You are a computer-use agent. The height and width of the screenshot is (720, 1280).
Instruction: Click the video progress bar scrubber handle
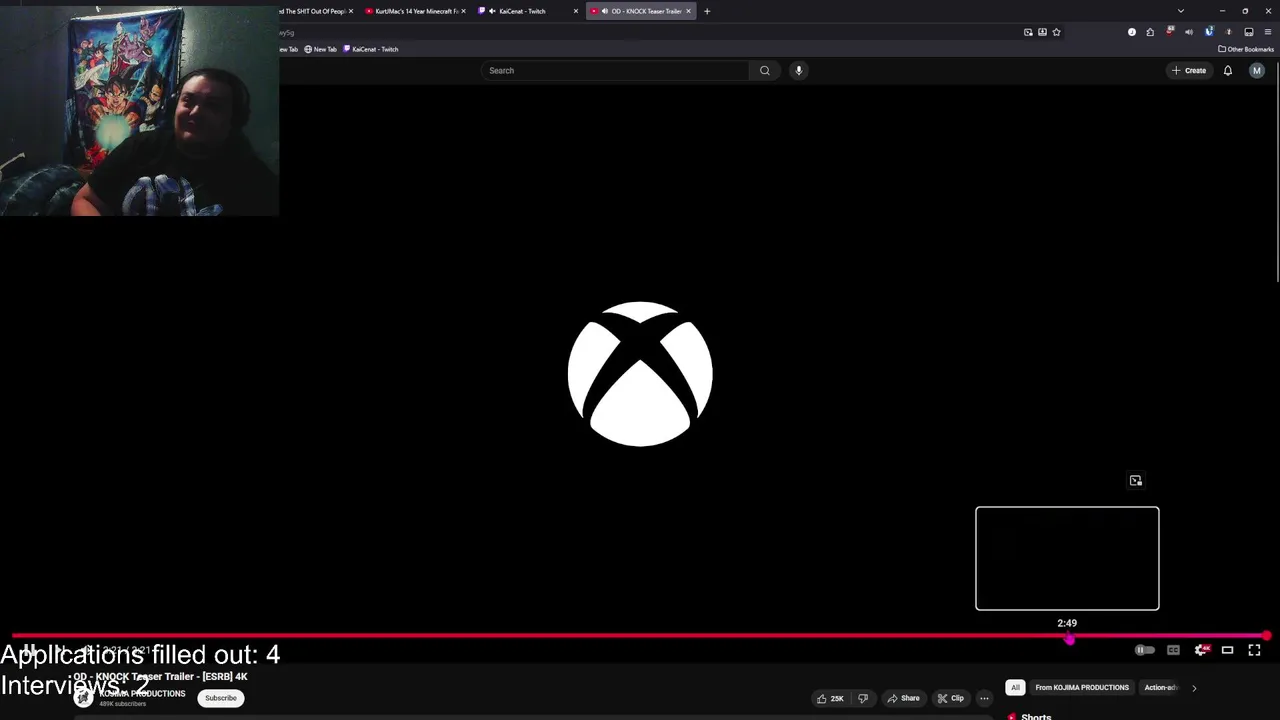pyautogui.click(x=1267, y=636)
